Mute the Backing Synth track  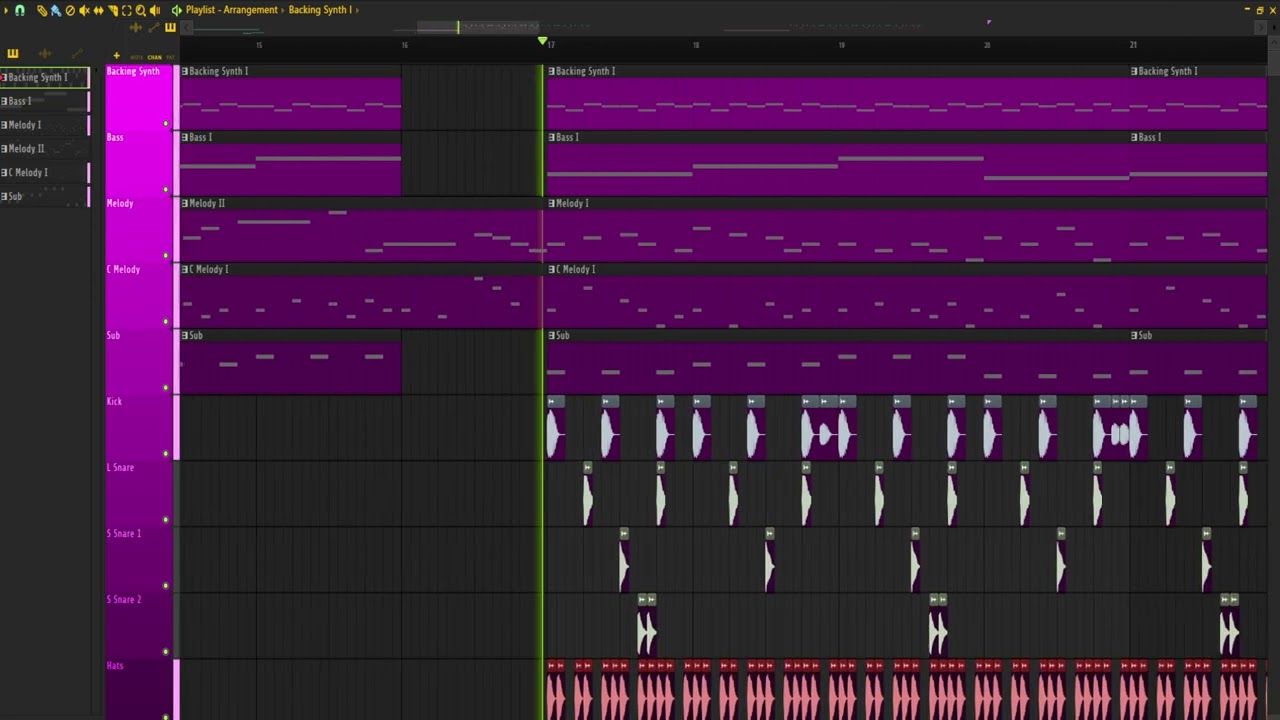click(x=166, y=124)
